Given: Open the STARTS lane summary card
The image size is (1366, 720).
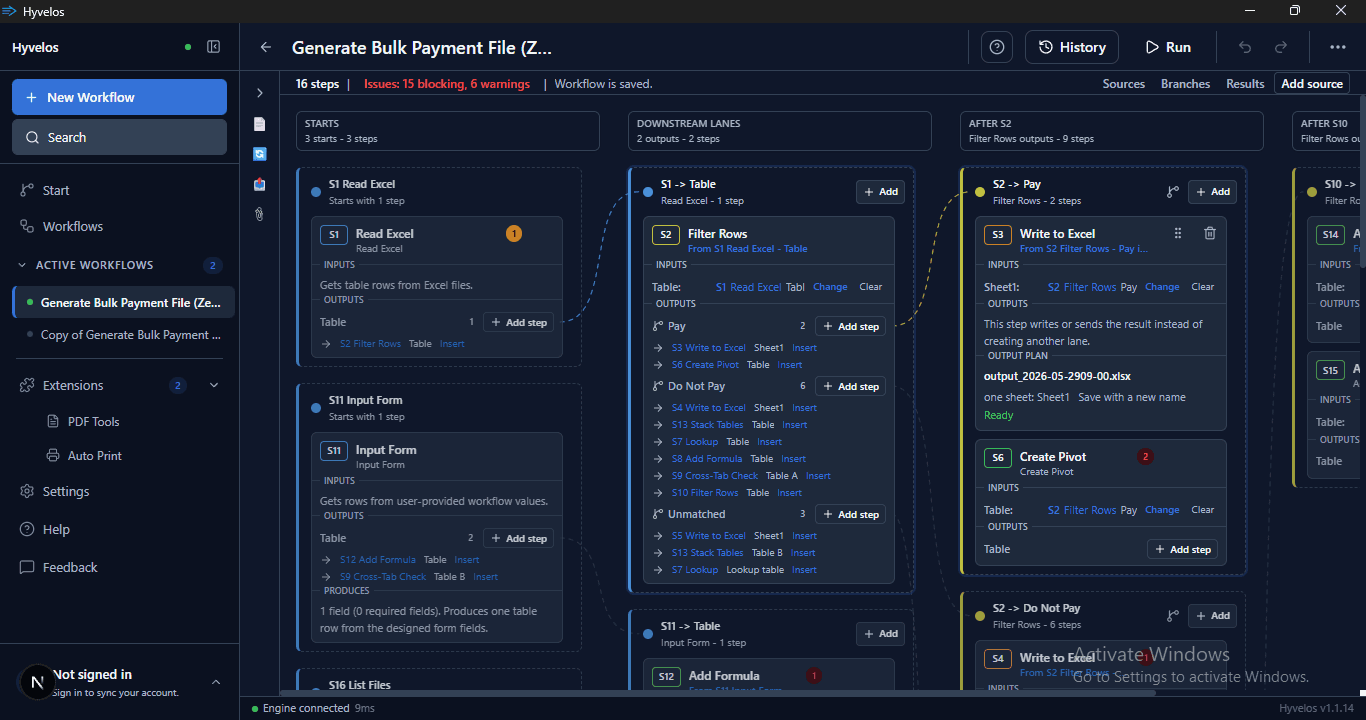Looking at the screenshot, I should click(448, 131).
